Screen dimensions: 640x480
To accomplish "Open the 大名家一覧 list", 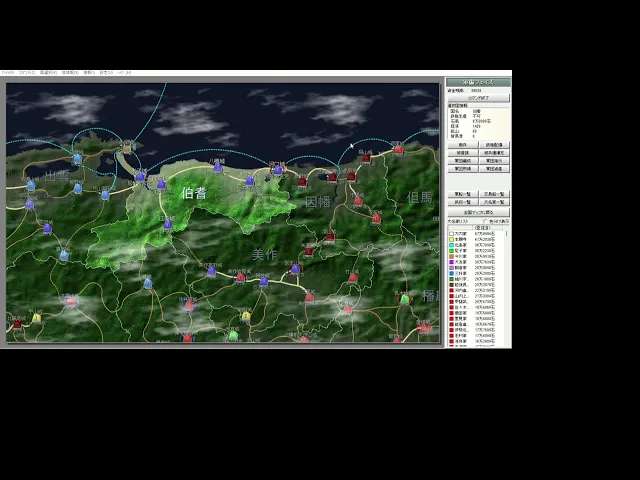I will (494, 202).
